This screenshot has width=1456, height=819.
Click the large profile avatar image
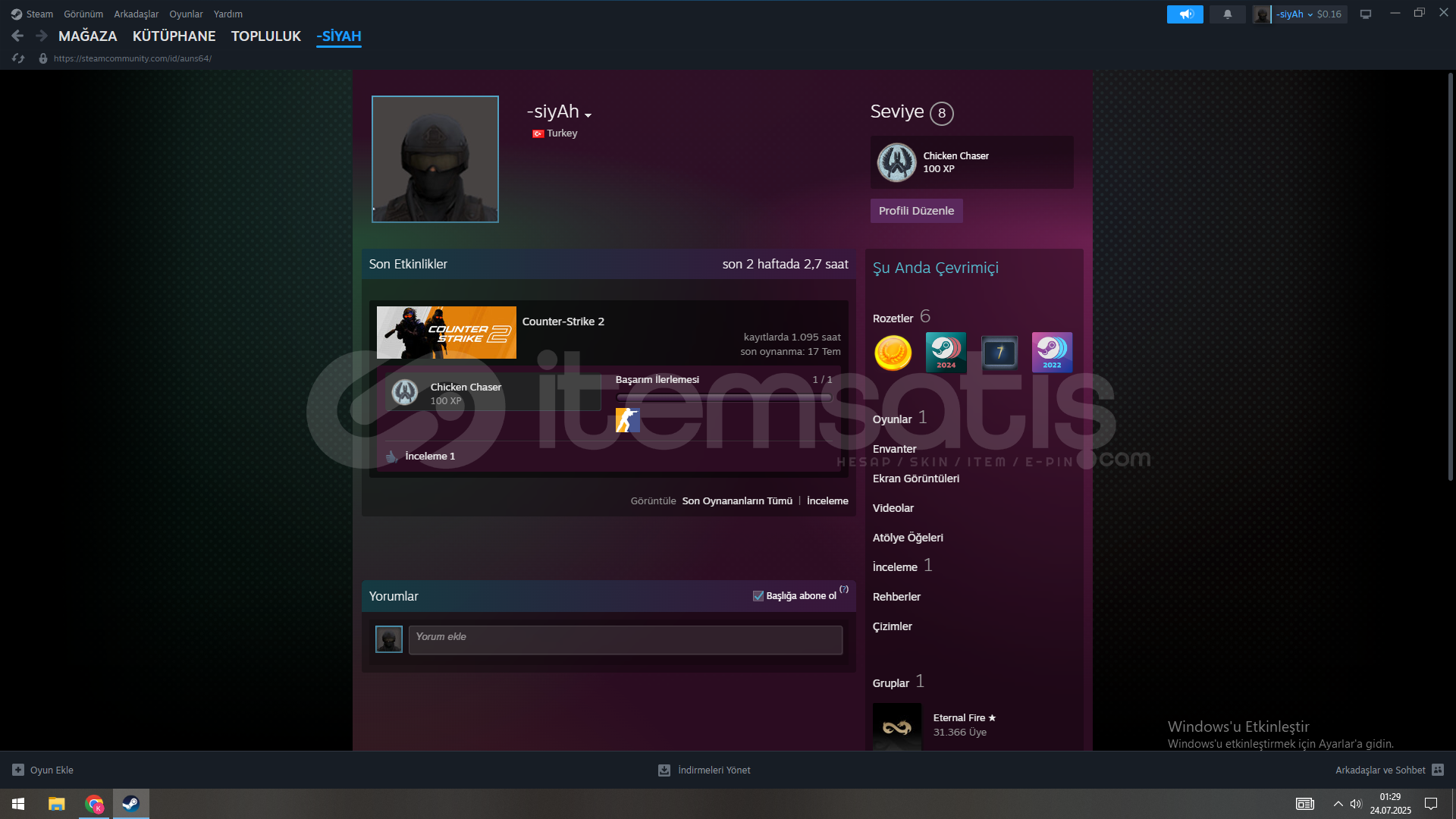click(435, 159)
